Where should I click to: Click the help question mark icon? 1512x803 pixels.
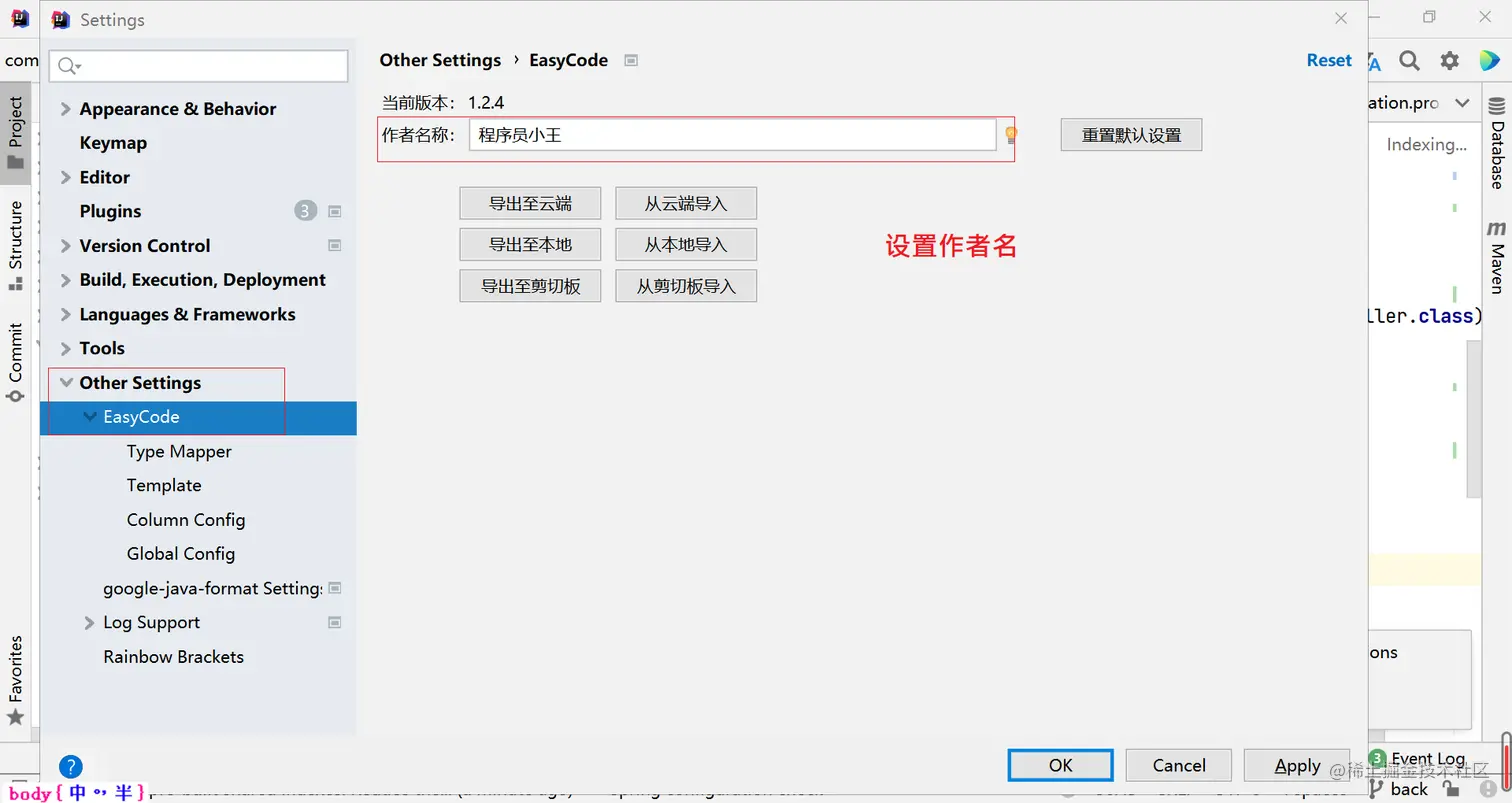[70, 766]
